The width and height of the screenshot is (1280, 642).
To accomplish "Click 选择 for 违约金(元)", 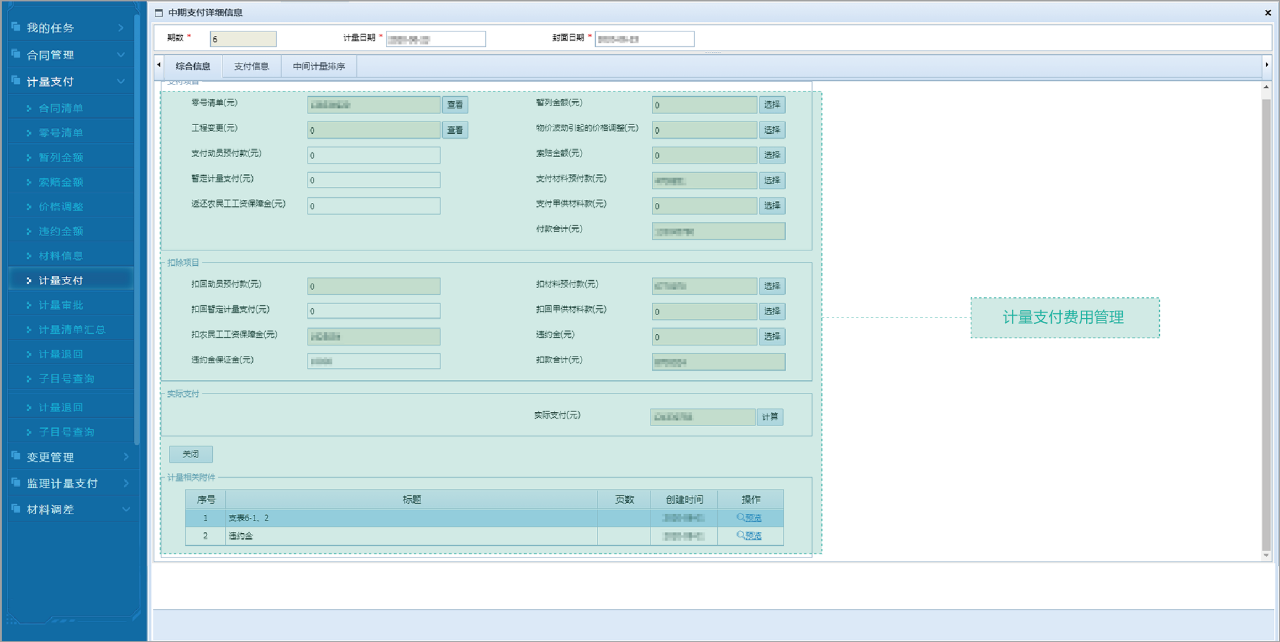I will coord(772,336).
